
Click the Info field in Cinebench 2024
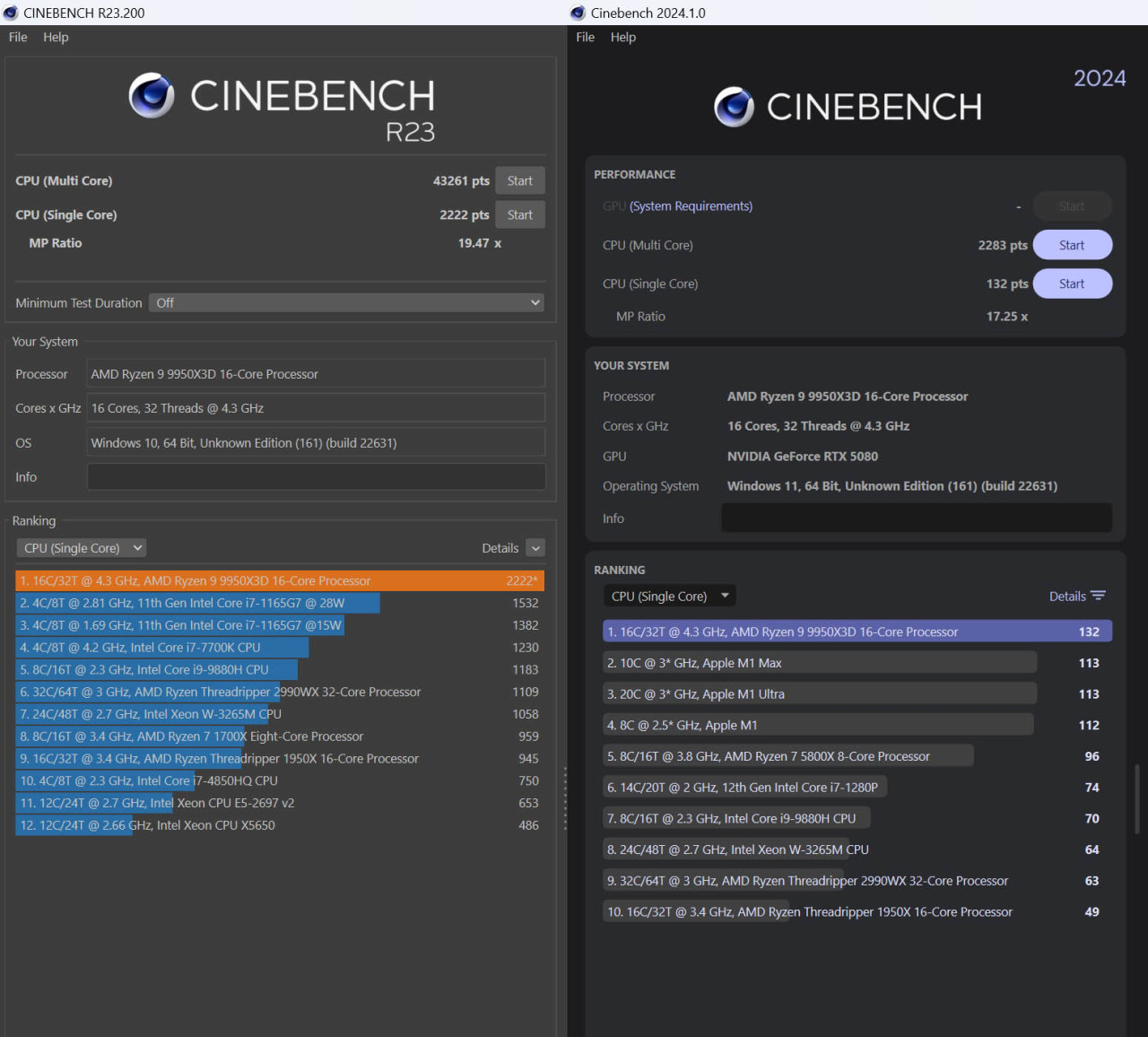916,518
